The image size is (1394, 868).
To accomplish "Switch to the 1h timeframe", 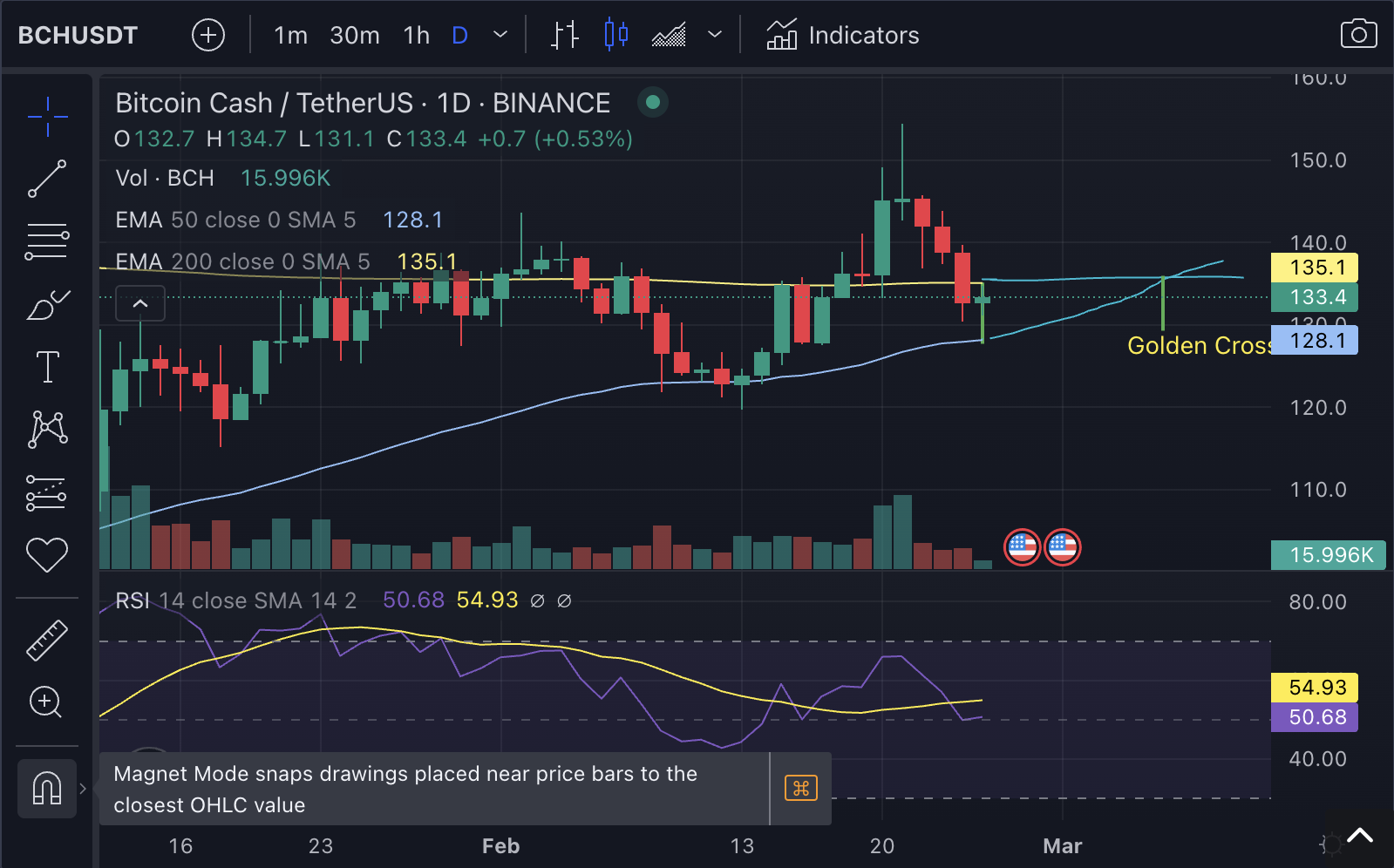I will pyautogui.click(x=417, y=35).
